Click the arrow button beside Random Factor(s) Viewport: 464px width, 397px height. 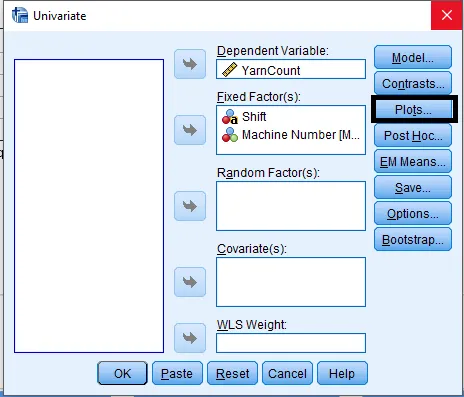click(x=190, y=206)
